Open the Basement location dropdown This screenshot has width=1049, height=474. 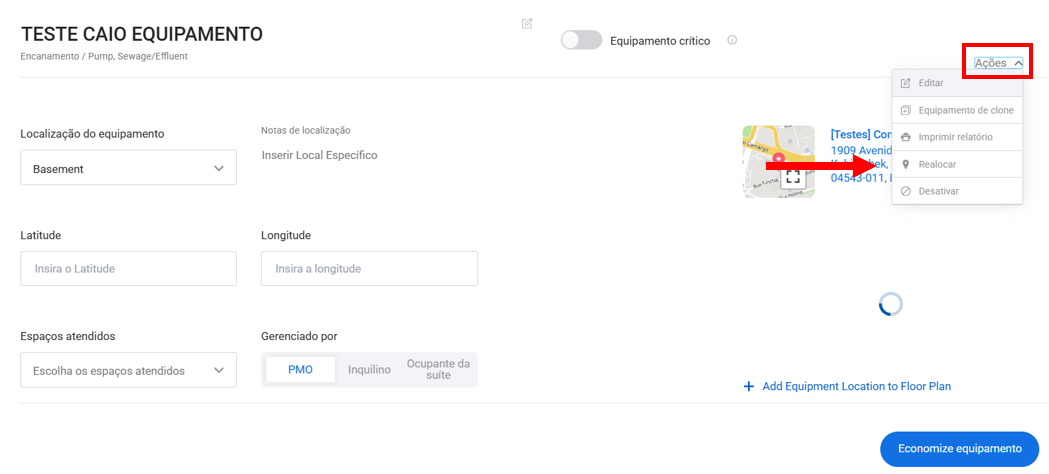128,167
